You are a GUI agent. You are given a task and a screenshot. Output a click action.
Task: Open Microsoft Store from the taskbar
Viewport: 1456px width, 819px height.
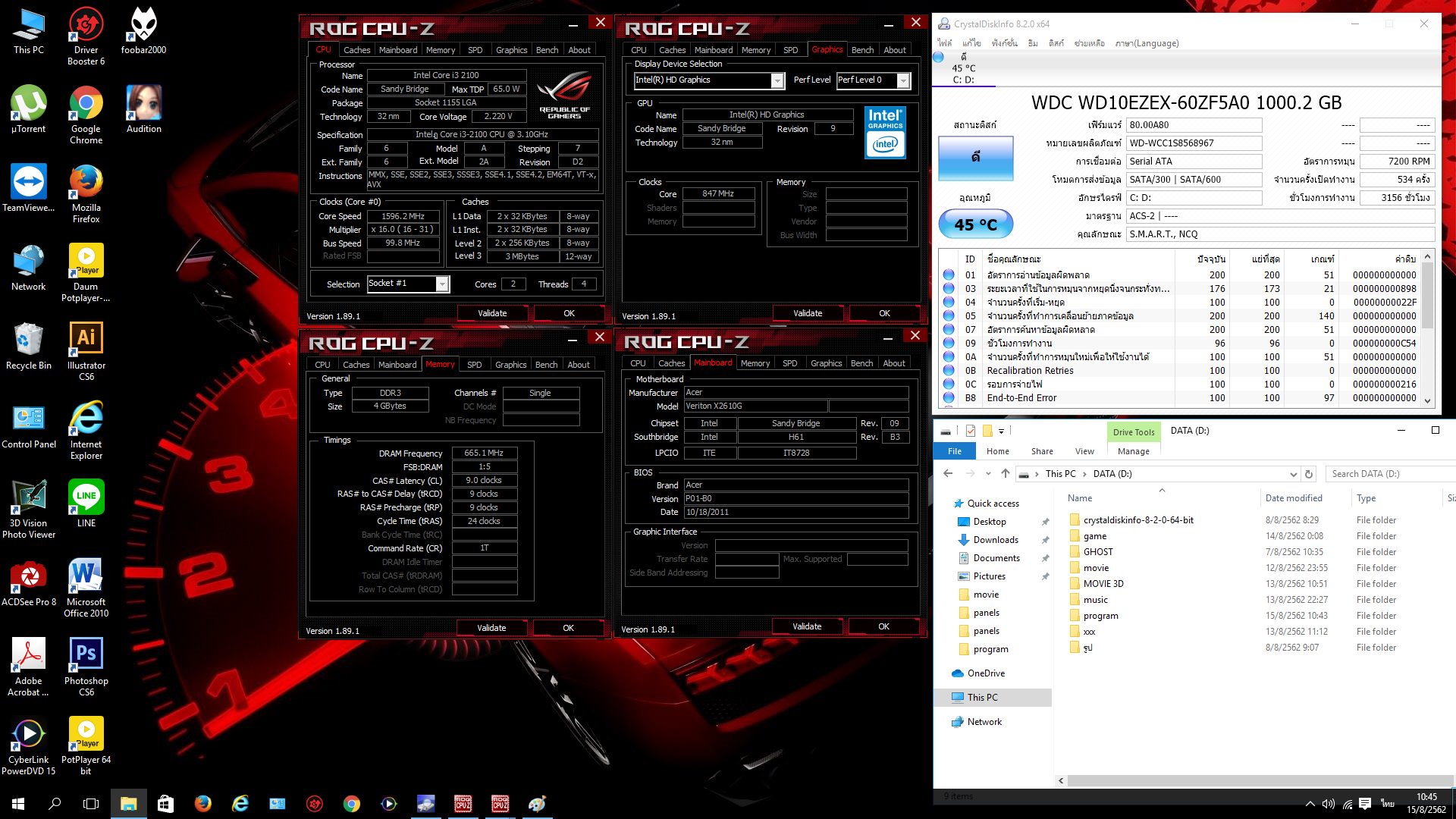165,803
